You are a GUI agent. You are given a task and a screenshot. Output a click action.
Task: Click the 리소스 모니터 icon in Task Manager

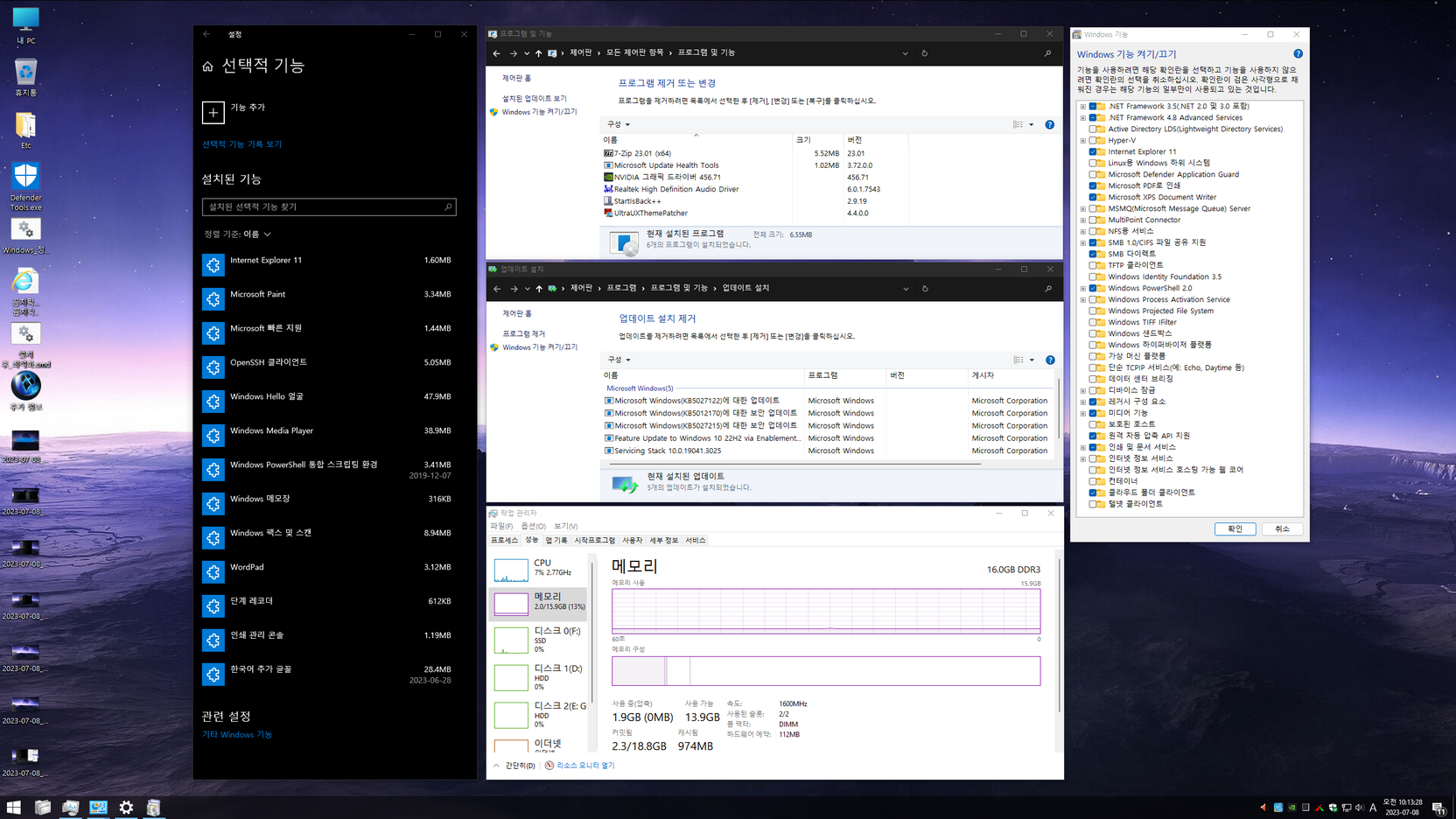(549, 766)
